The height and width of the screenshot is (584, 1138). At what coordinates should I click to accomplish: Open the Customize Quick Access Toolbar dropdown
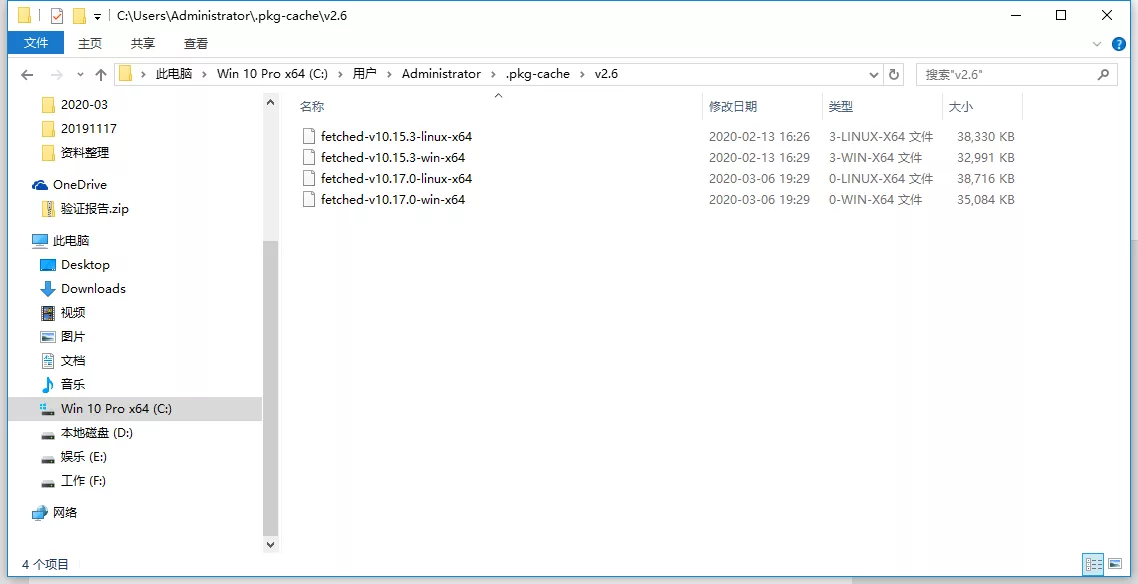pyautogui.click(x=97, y=16)
